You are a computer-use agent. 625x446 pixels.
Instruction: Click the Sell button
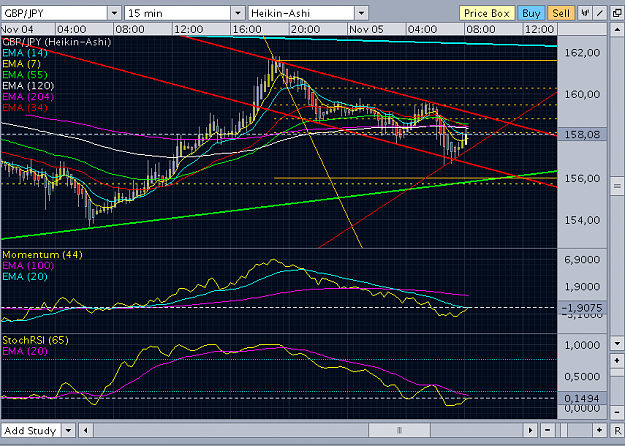pos(561,13)
